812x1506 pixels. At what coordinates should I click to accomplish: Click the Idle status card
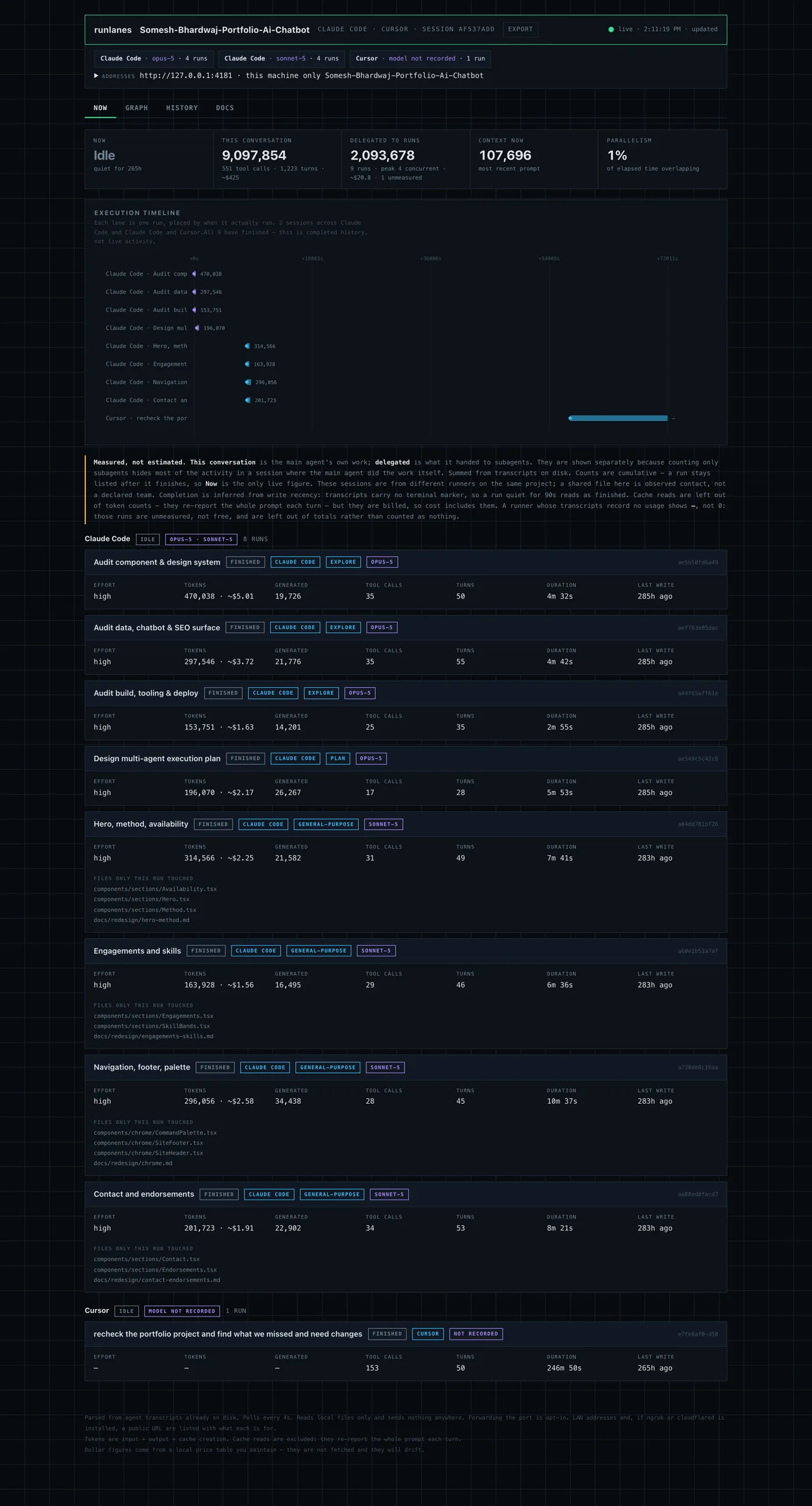tap(149, 159)
